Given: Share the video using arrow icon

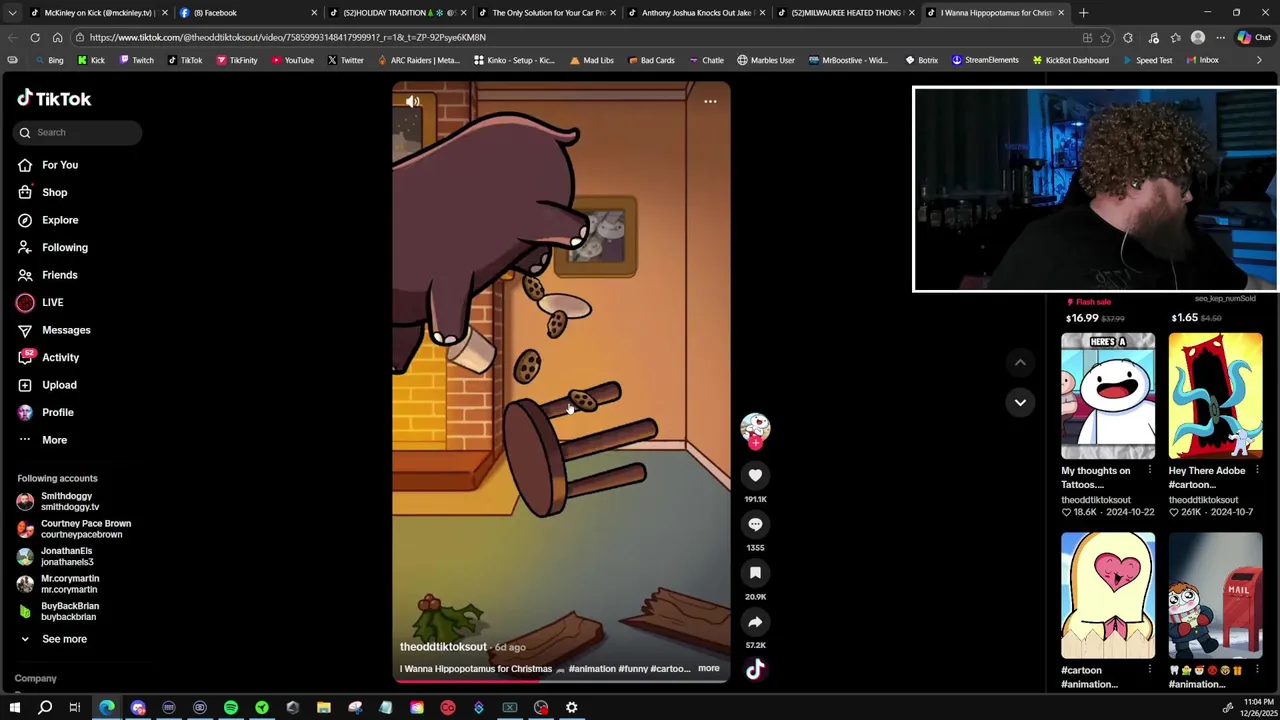Looking at the screenshot, I should [755, 622].
